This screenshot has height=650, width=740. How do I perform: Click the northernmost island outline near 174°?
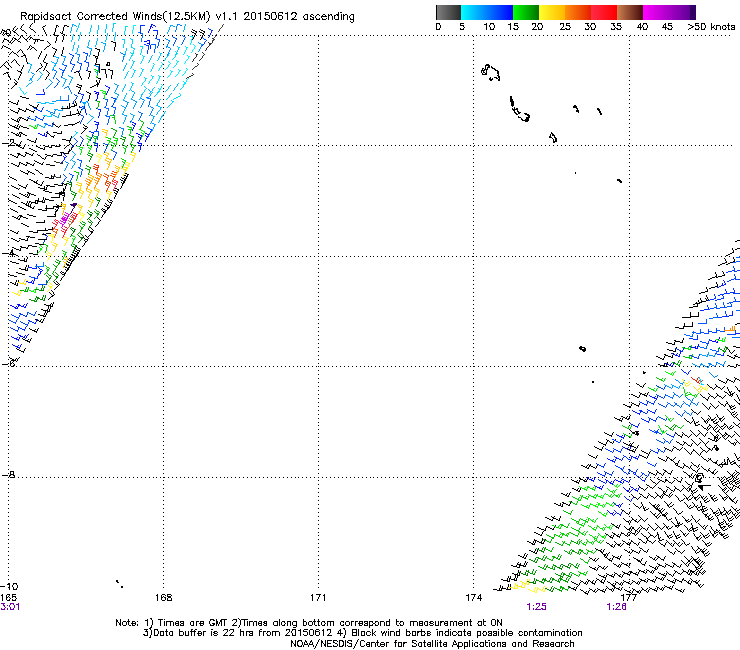click(x=490, y=73)
